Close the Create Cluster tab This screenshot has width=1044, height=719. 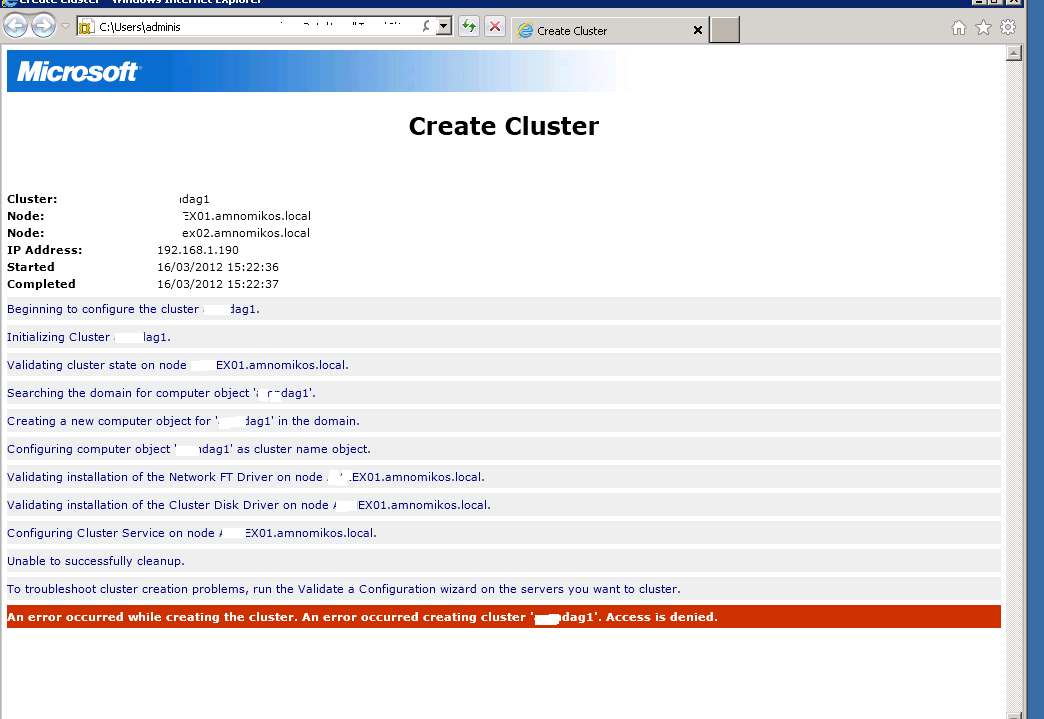click(698, 31)
